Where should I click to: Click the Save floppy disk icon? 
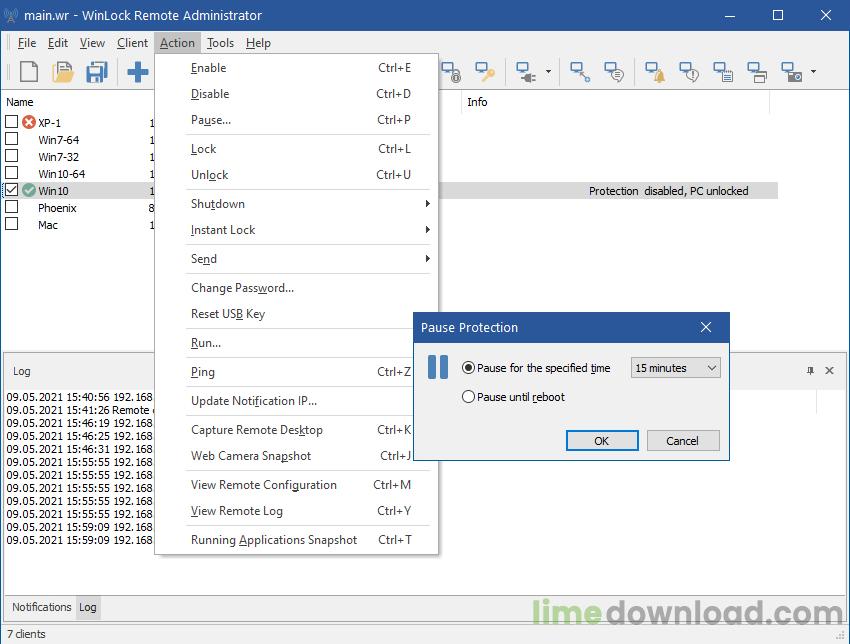coord(96,72)
